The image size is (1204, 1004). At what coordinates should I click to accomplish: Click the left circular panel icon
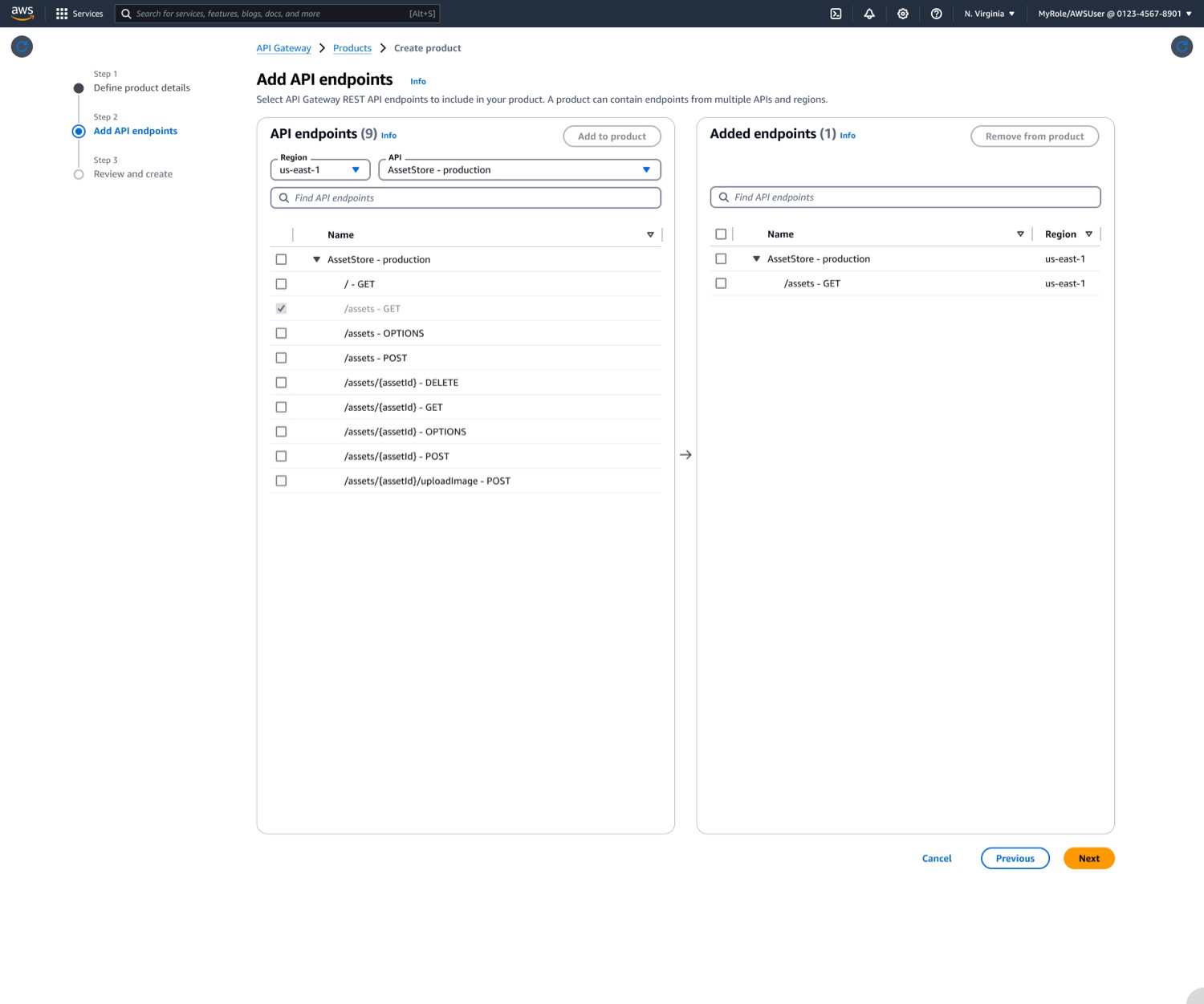[22, 47]
